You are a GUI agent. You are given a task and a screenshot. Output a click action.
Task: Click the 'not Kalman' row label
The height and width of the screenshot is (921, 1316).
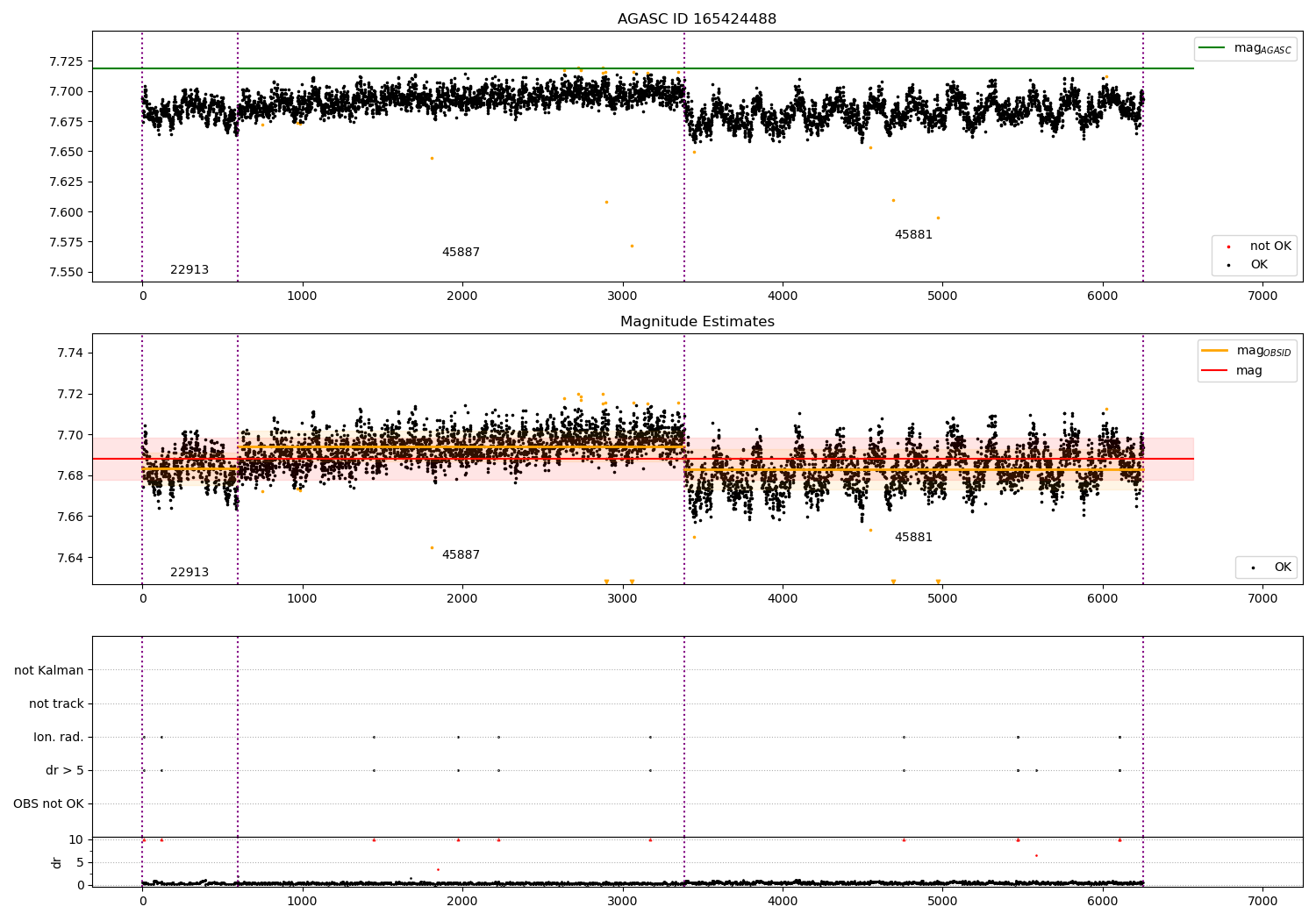49,670
